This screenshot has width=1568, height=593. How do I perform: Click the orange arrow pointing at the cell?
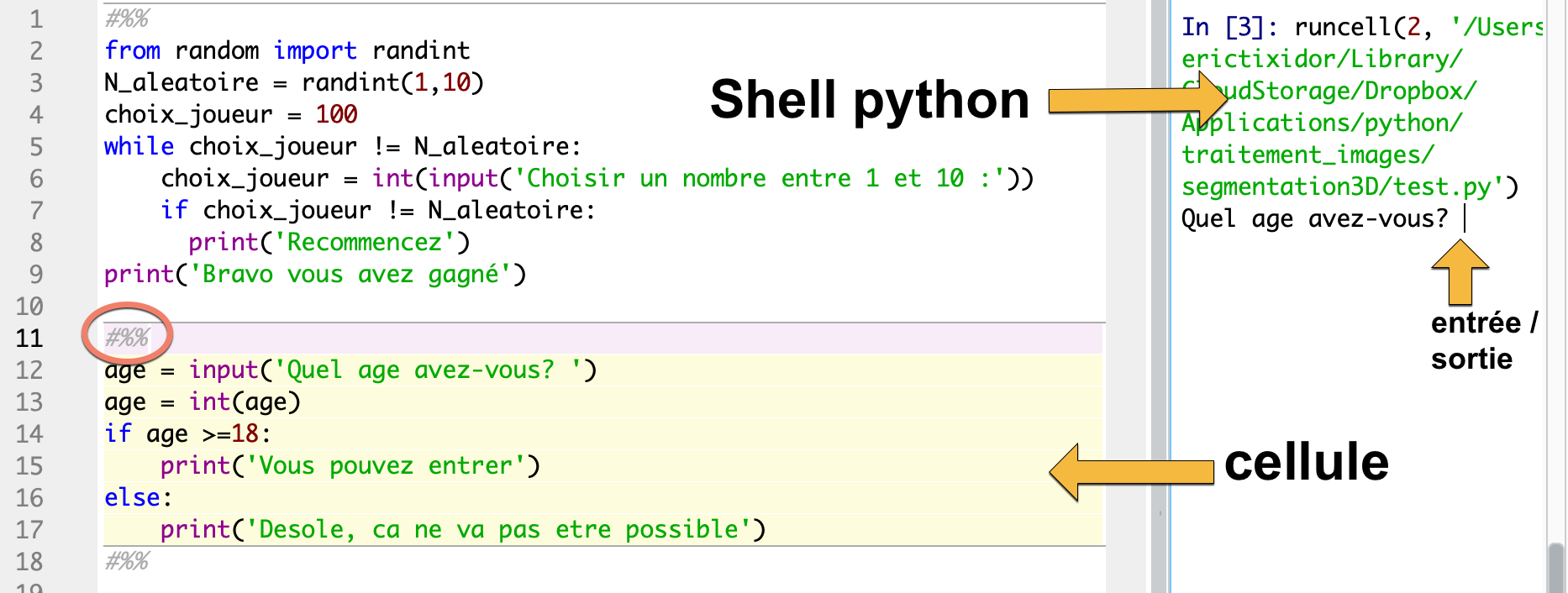[1132, 472]
